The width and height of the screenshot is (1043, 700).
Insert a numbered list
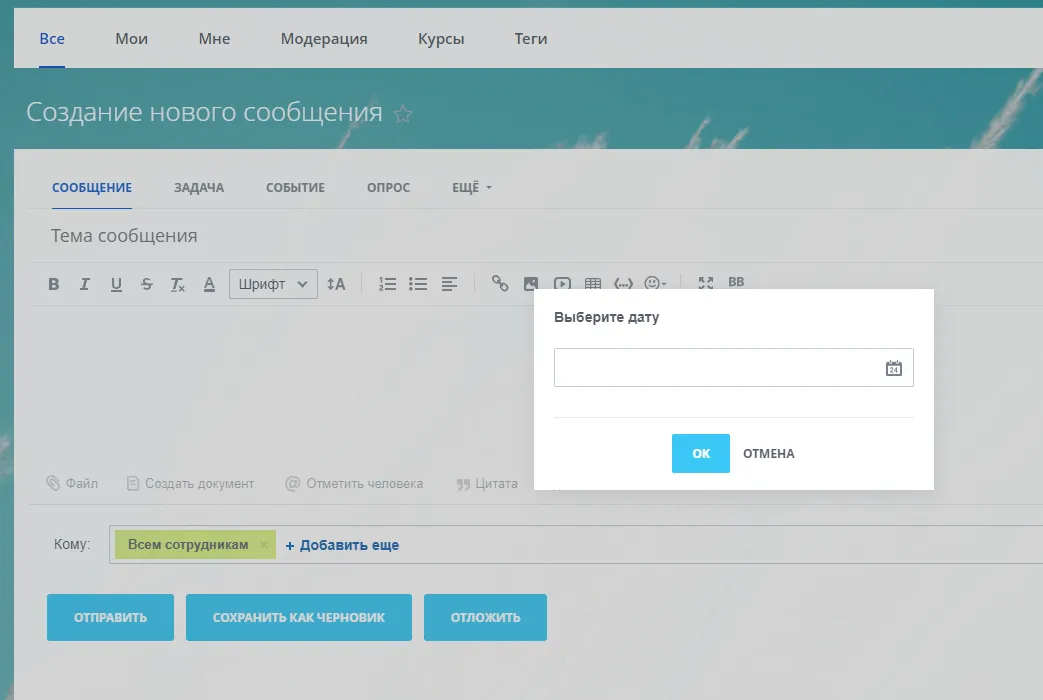pos(388,284)
